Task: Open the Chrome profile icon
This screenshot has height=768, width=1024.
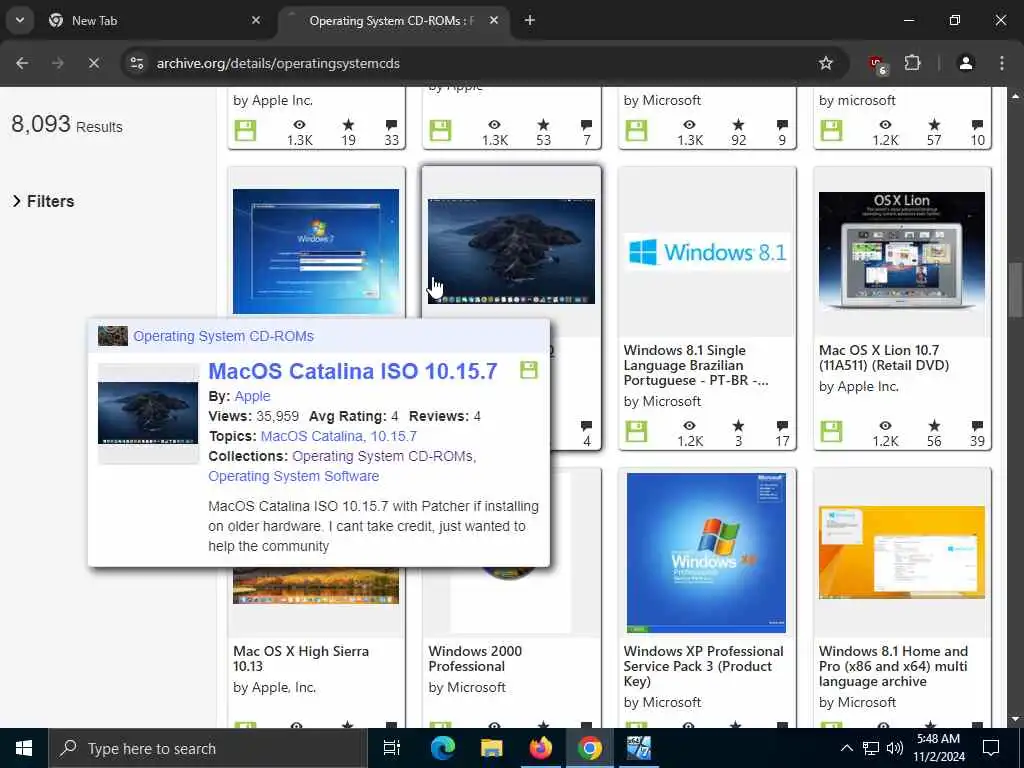Action: [x=966, y=63]
